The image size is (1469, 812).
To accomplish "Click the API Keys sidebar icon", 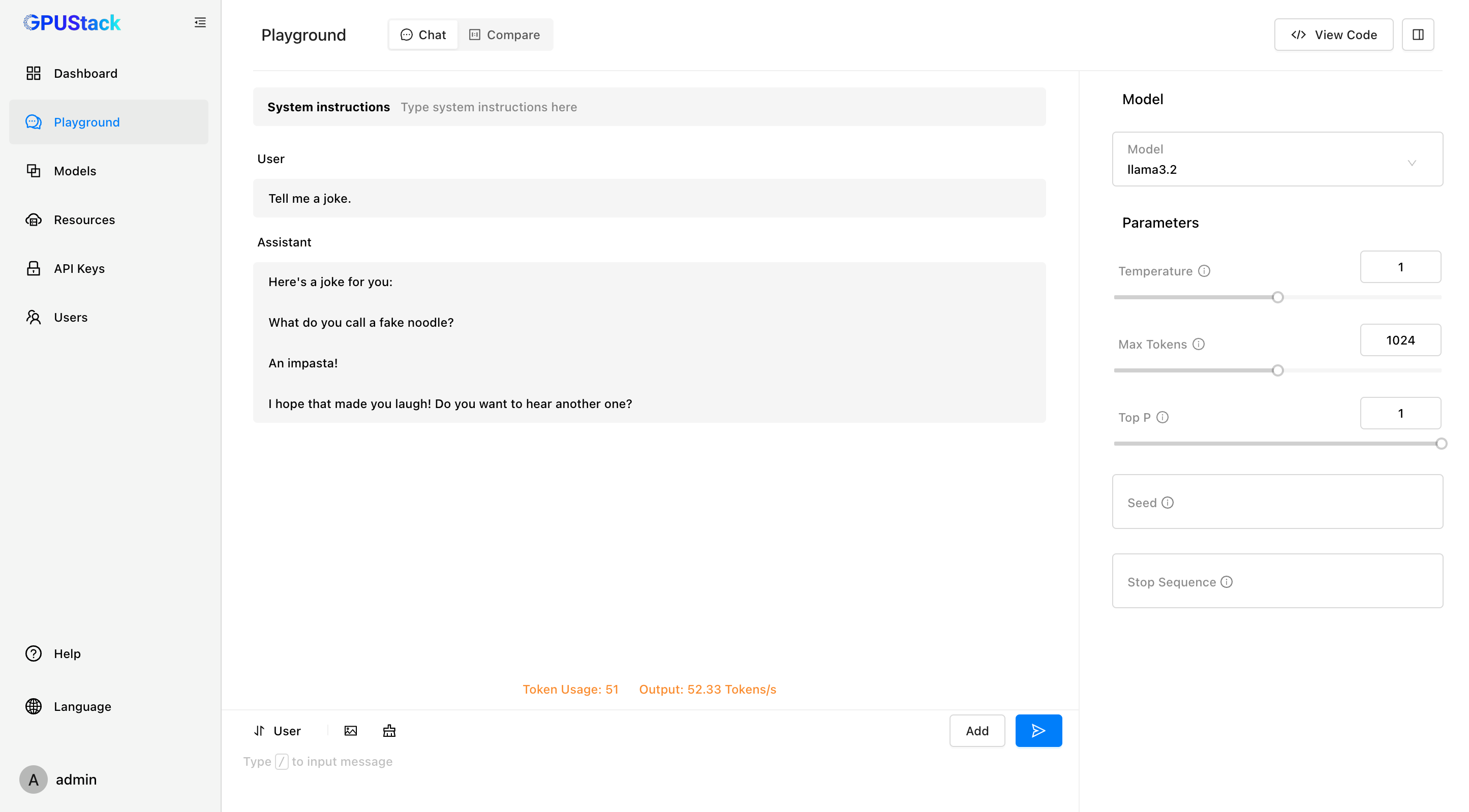I will (32, 268).
